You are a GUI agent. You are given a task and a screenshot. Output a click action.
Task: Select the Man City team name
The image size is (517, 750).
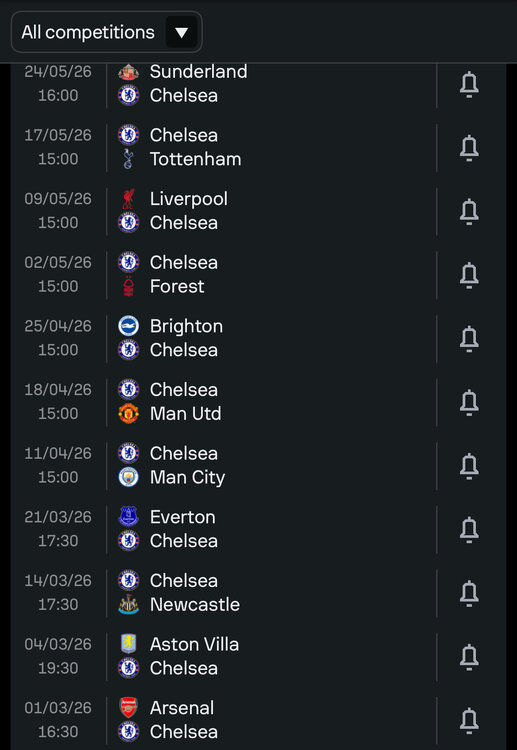[x=187, y=477]
